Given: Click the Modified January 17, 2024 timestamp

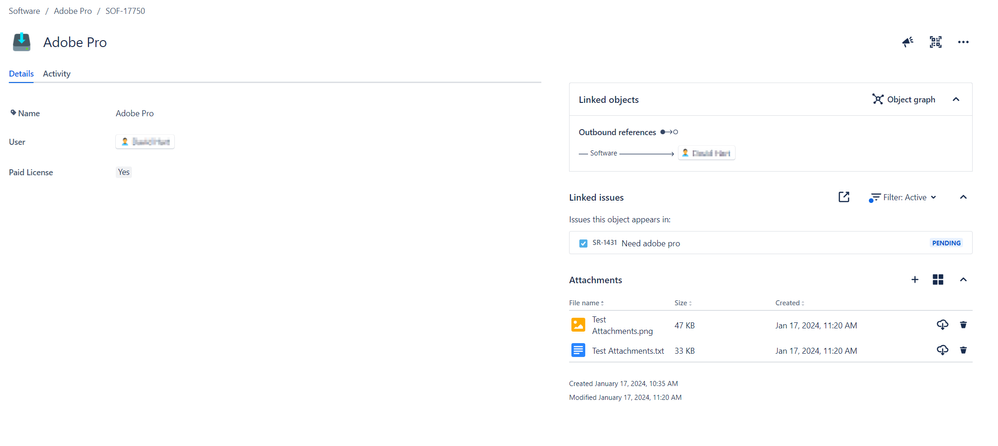Looking at the screenshot, I should click(625, 397).
